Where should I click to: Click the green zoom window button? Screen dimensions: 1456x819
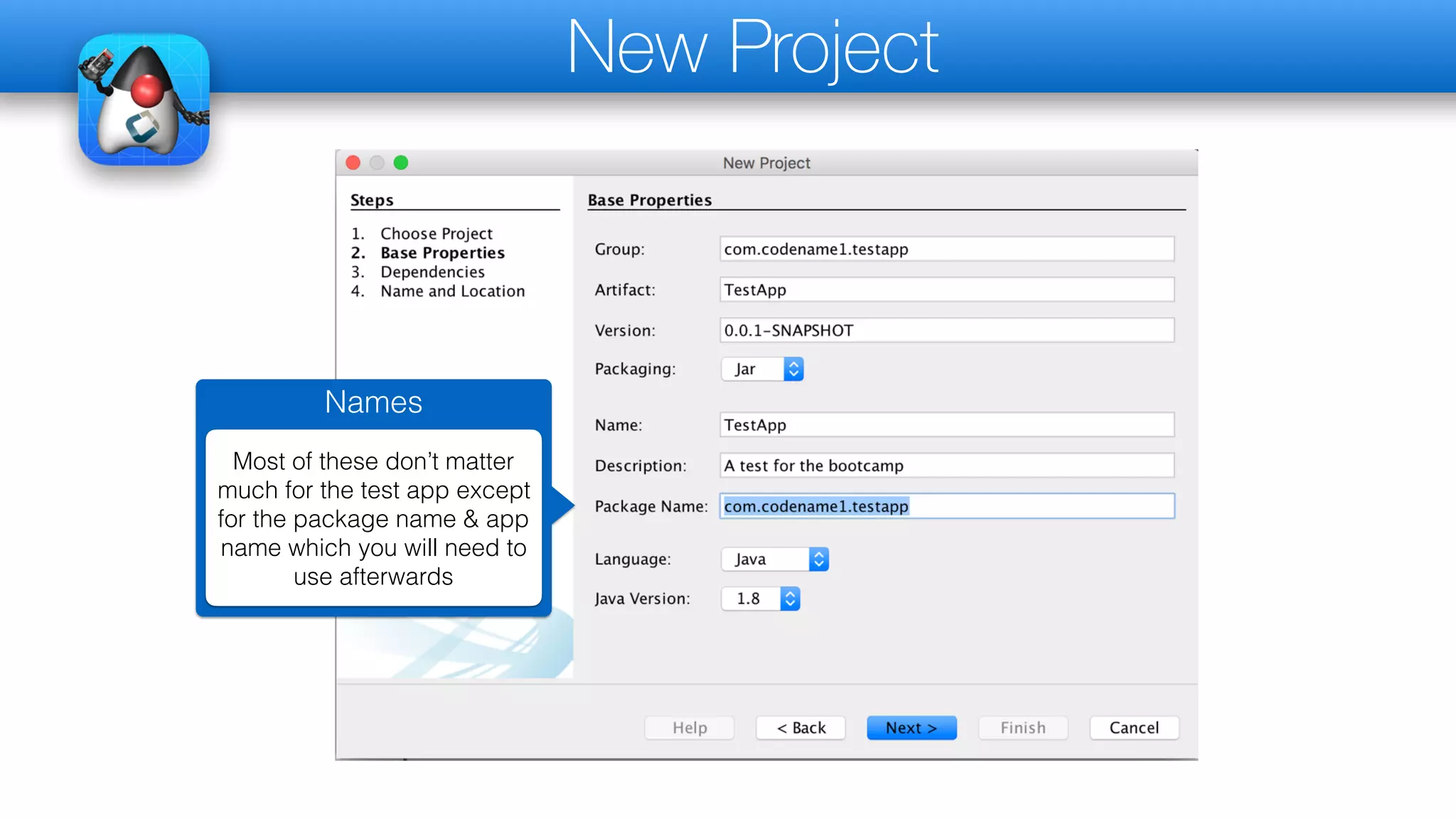click(x=401, y=163)
